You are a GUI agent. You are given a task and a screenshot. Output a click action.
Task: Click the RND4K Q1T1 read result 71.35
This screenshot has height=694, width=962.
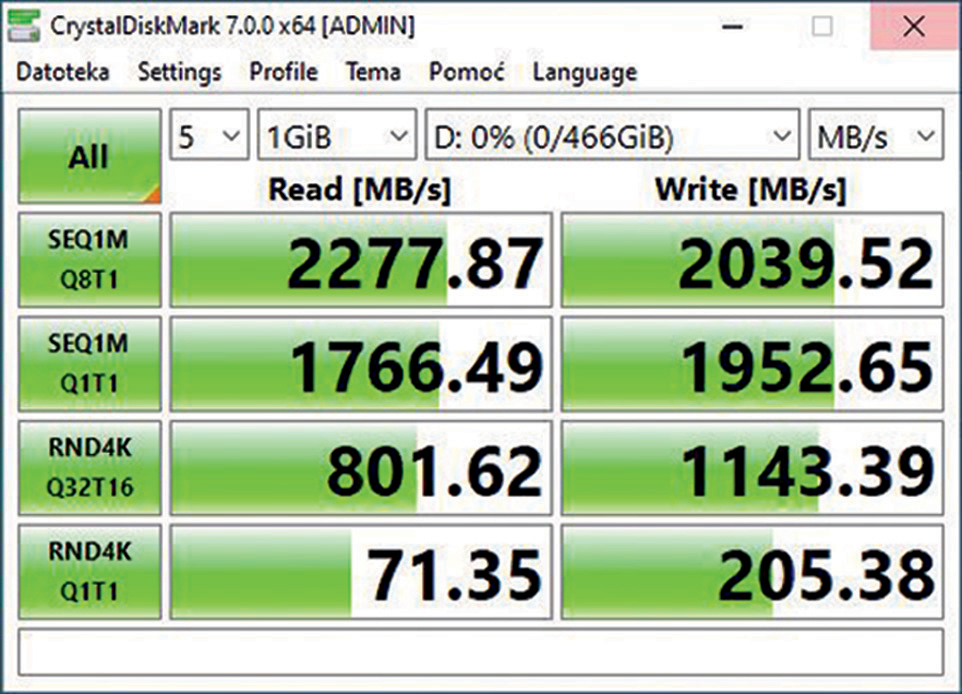[x=361, y=571]
